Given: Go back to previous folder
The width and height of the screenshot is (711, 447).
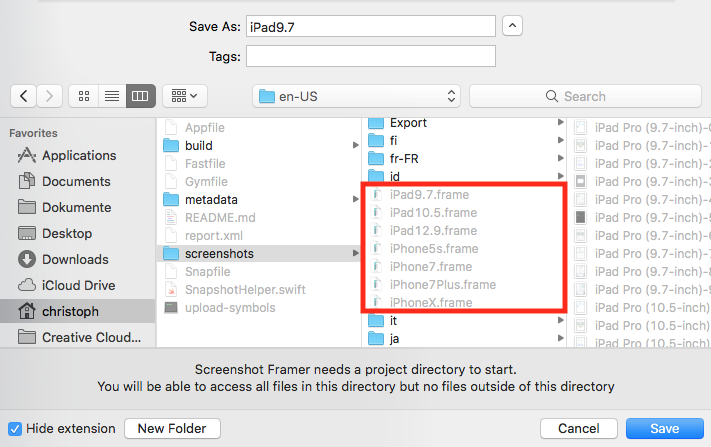Looking at the screenshot, I should pos(24,96).
